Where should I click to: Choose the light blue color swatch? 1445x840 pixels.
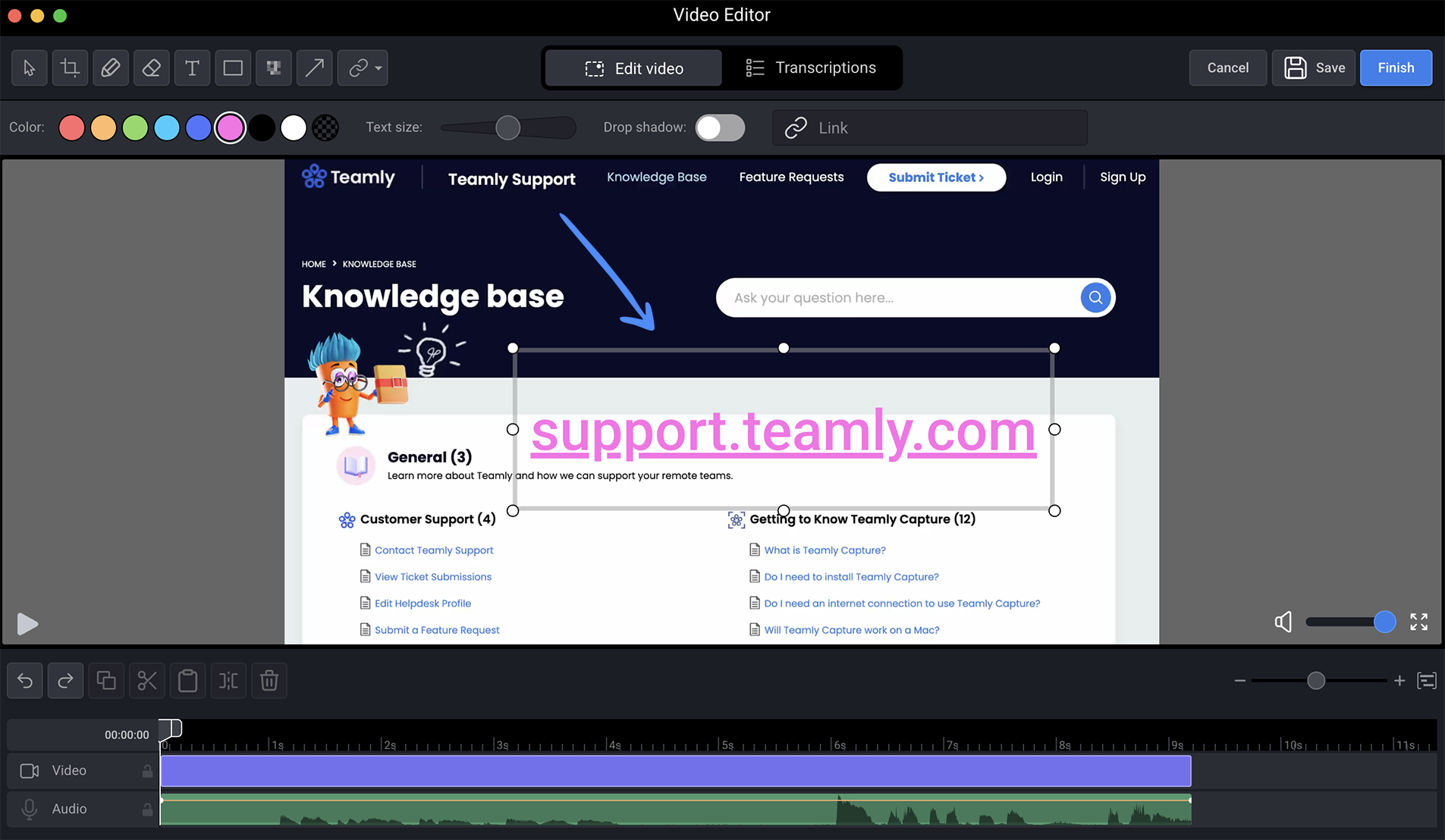(167, 128)
